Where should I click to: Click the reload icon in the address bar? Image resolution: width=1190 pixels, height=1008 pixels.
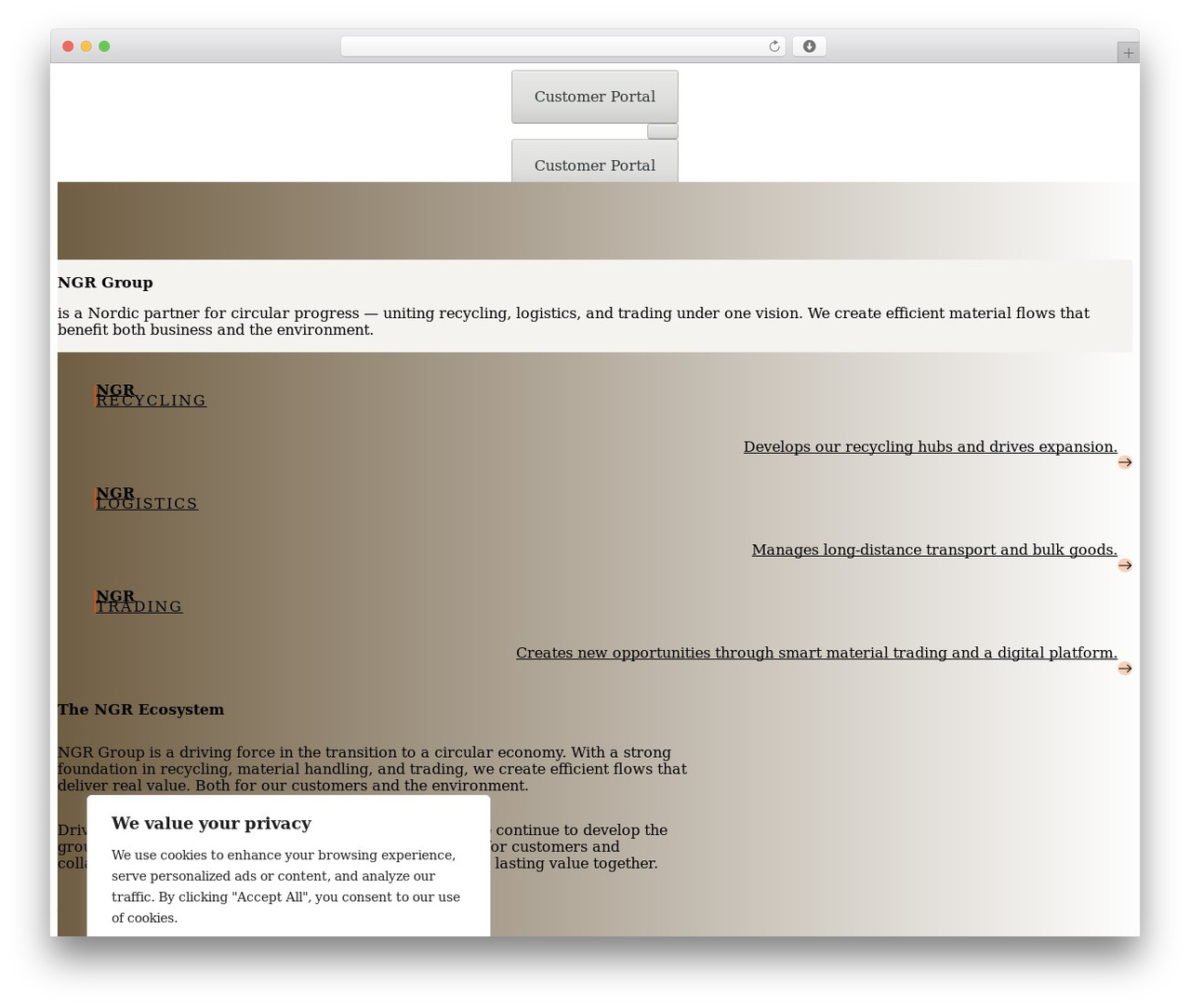click(773, 46)
